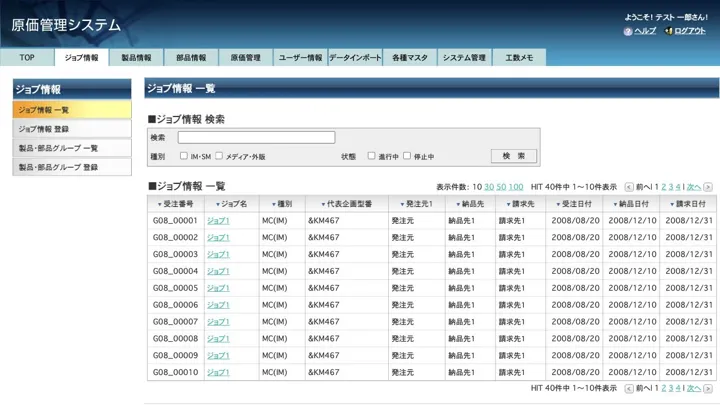
Task: Go to page 4 in top pagination
Action: [x=678, y=187]
